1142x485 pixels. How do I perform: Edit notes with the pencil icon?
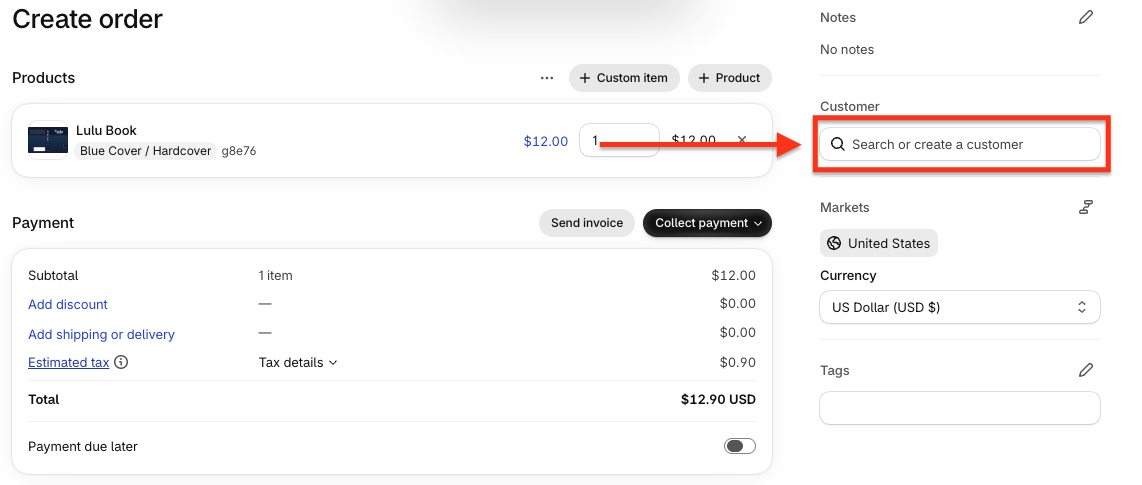pyautogui.click(x=1085, y=17)
